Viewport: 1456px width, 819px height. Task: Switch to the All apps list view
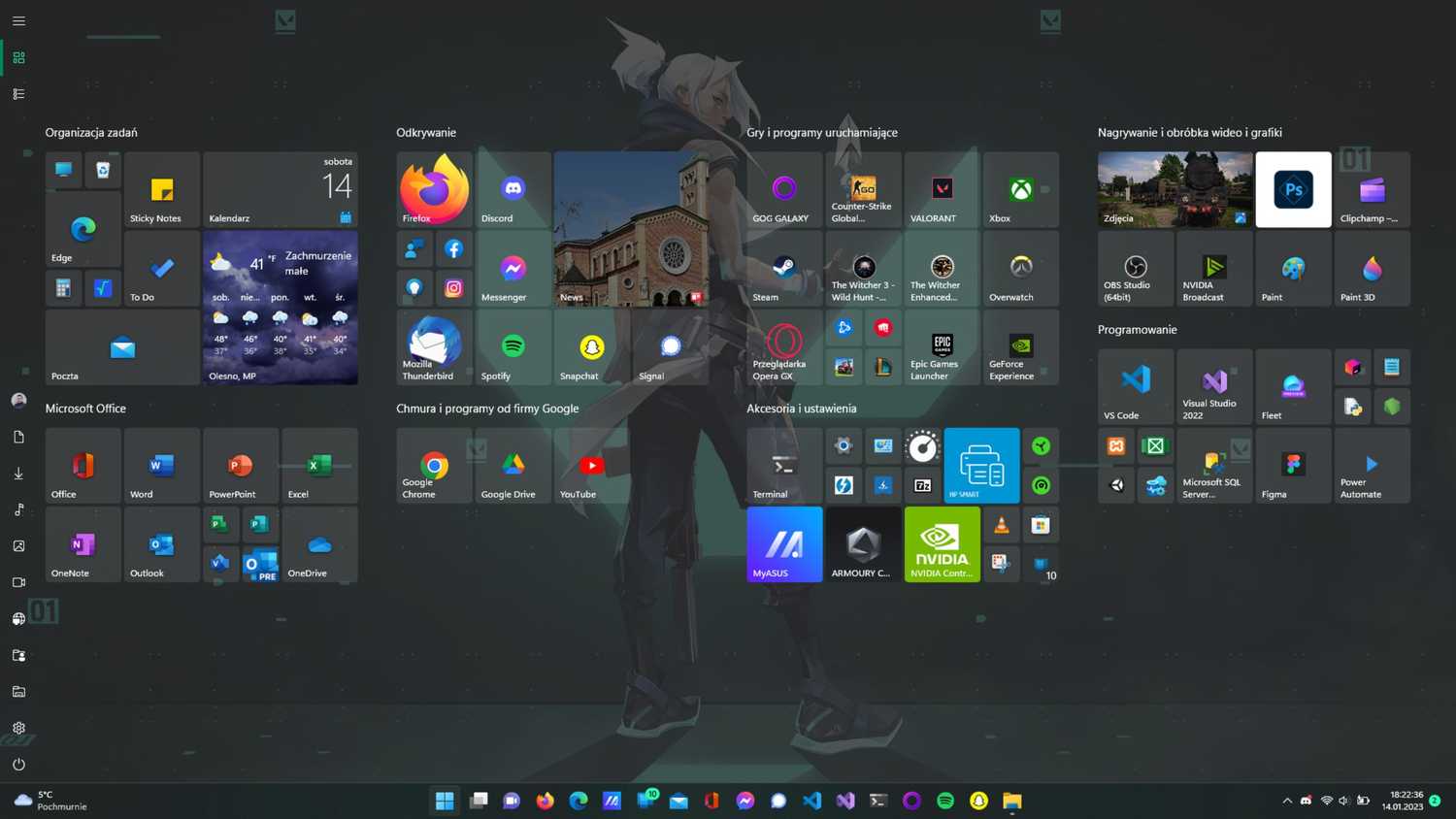pyautogui.click(x=18, y=93)
